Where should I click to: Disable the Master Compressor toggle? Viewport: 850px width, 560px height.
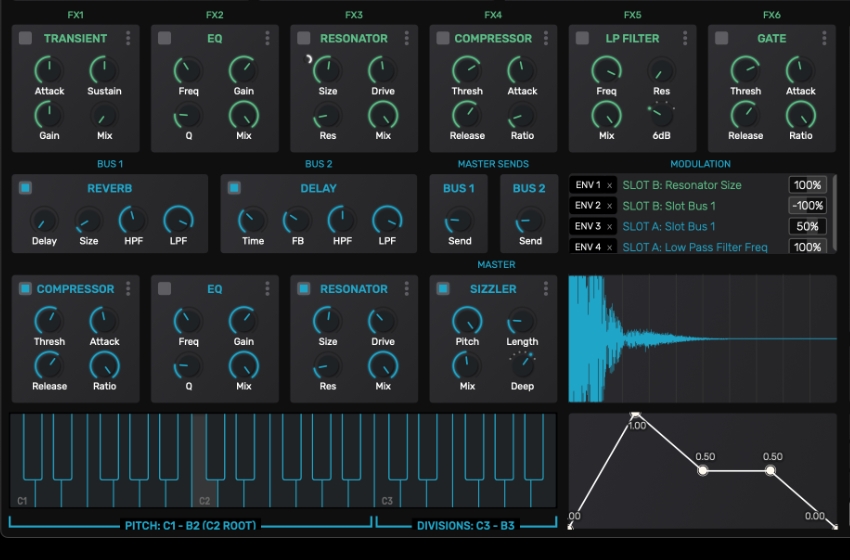tap(25, 288)
